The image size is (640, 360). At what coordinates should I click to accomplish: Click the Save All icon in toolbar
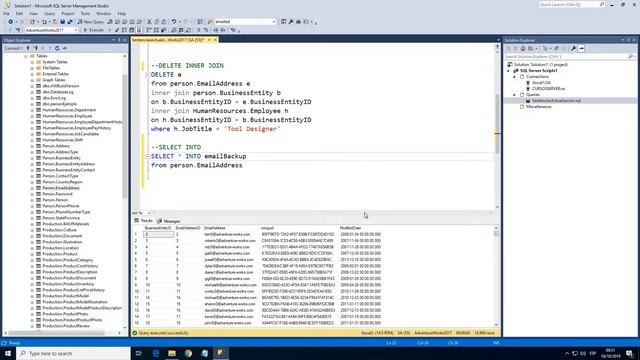click(70, 22)
